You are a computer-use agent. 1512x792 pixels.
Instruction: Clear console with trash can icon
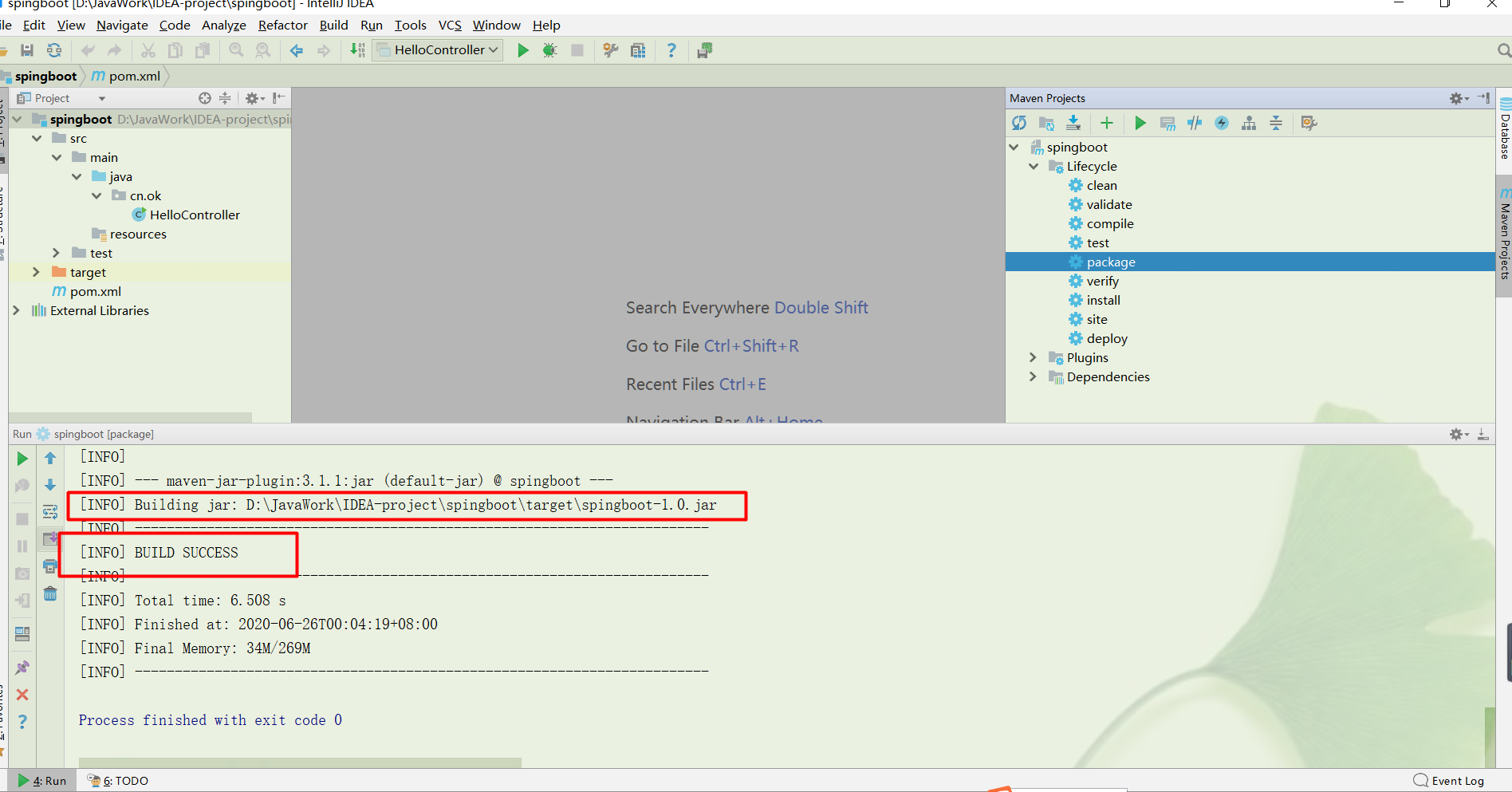50,593
